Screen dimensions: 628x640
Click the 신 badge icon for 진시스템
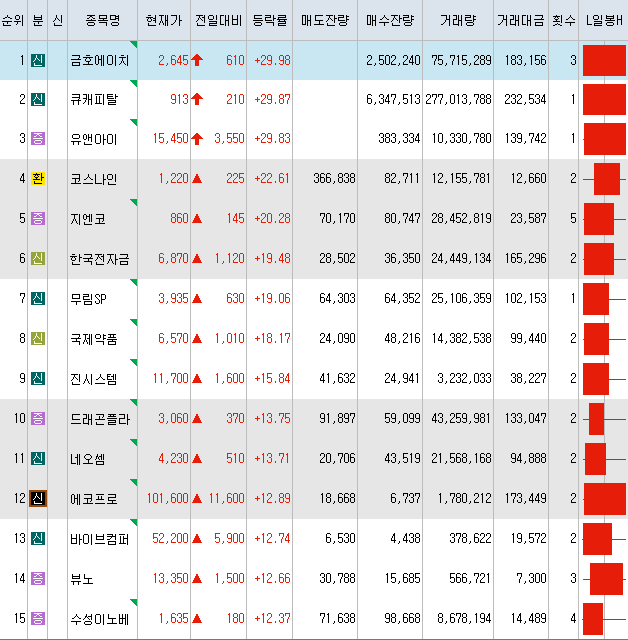38,378
